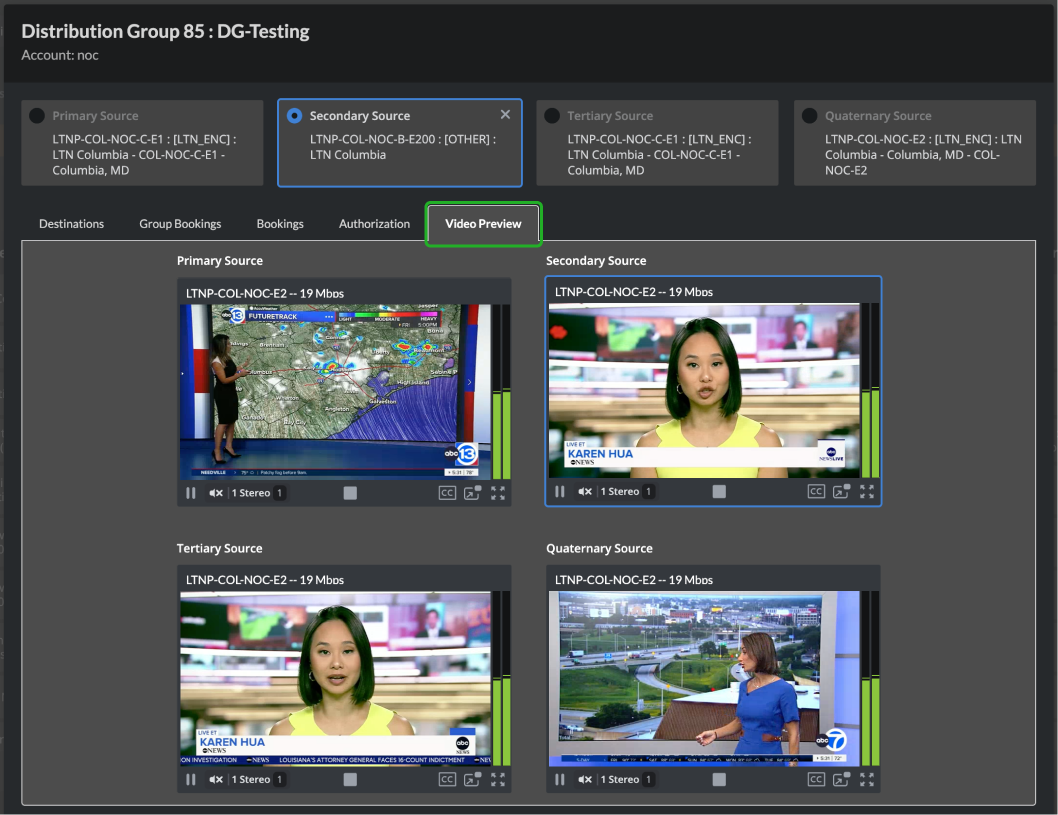This screenshot has height=815, width=1058.
Task: Click the Quaternary Source video thumbnail
Action: click(x=704, y=679)
